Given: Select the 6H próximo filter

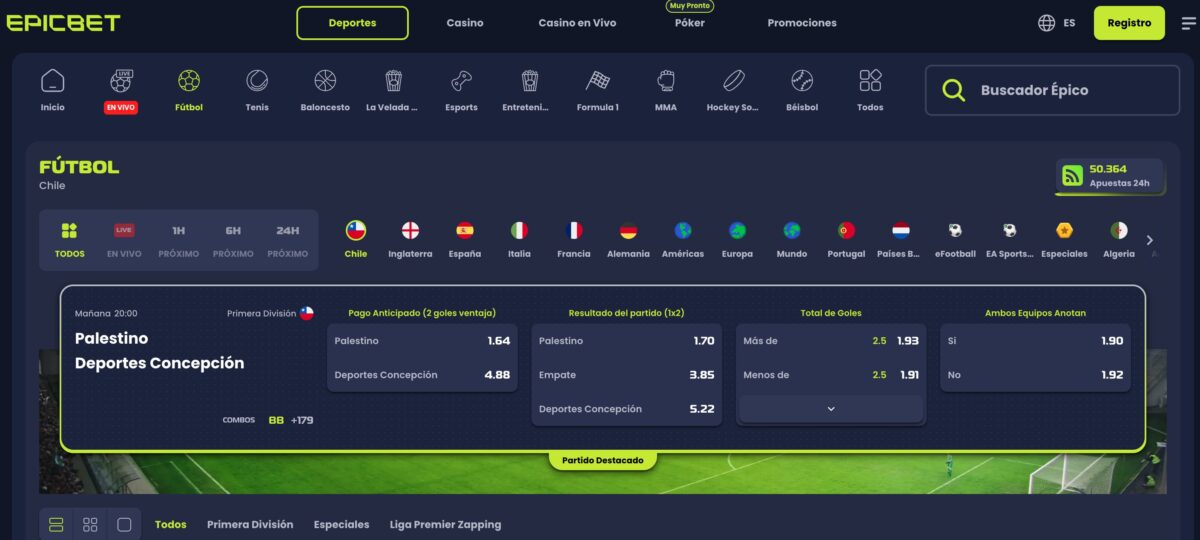Looking at the screenshot, I should click(x=233, y=240).
